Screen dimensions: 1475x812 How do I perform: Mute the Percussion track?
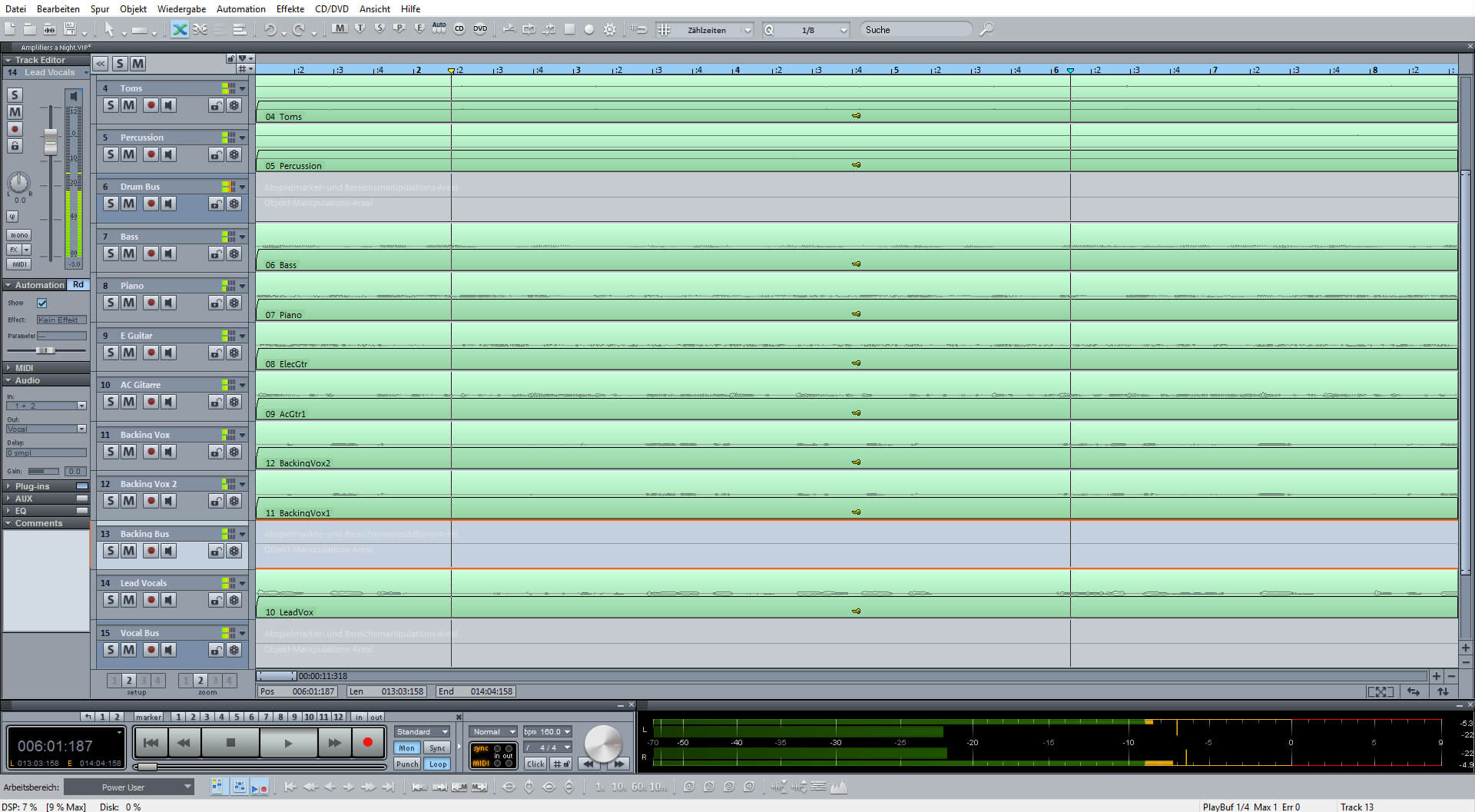[129, 154]
